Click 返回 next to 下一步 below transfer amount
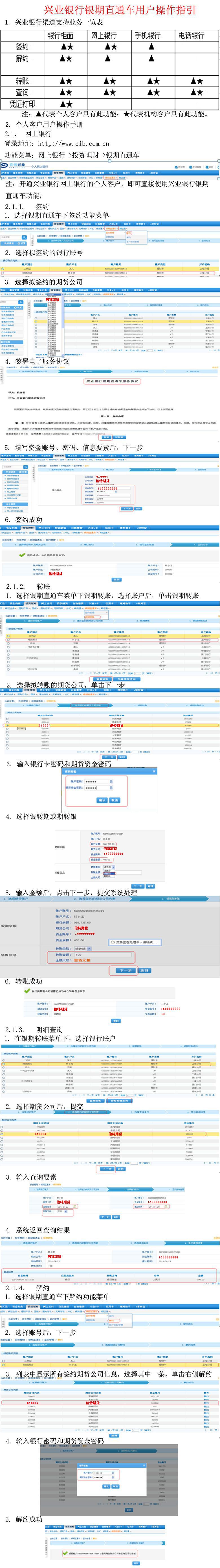 (144, 970)
